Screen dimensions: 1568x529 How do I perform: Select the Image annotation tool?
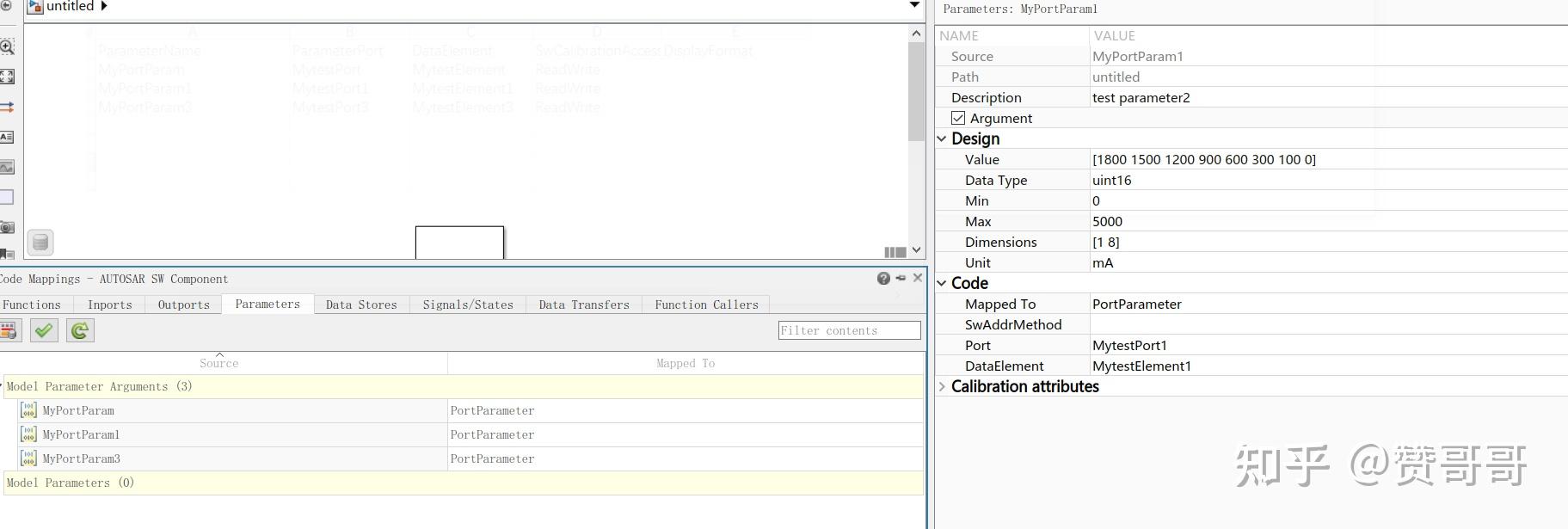[x=7, y=167]
